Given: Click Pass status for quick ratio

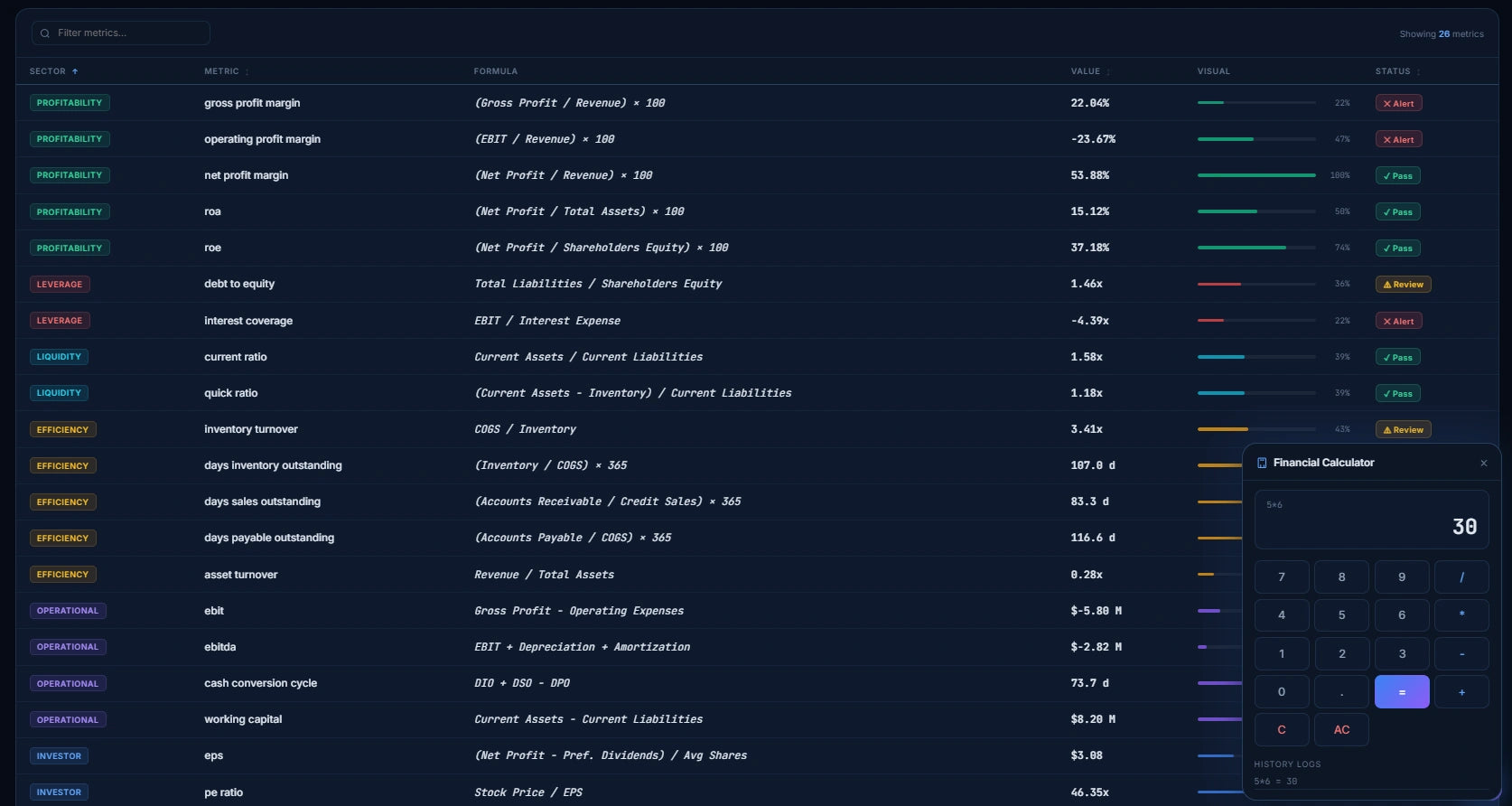Looking at the screenshot, I should [1397, 393].
